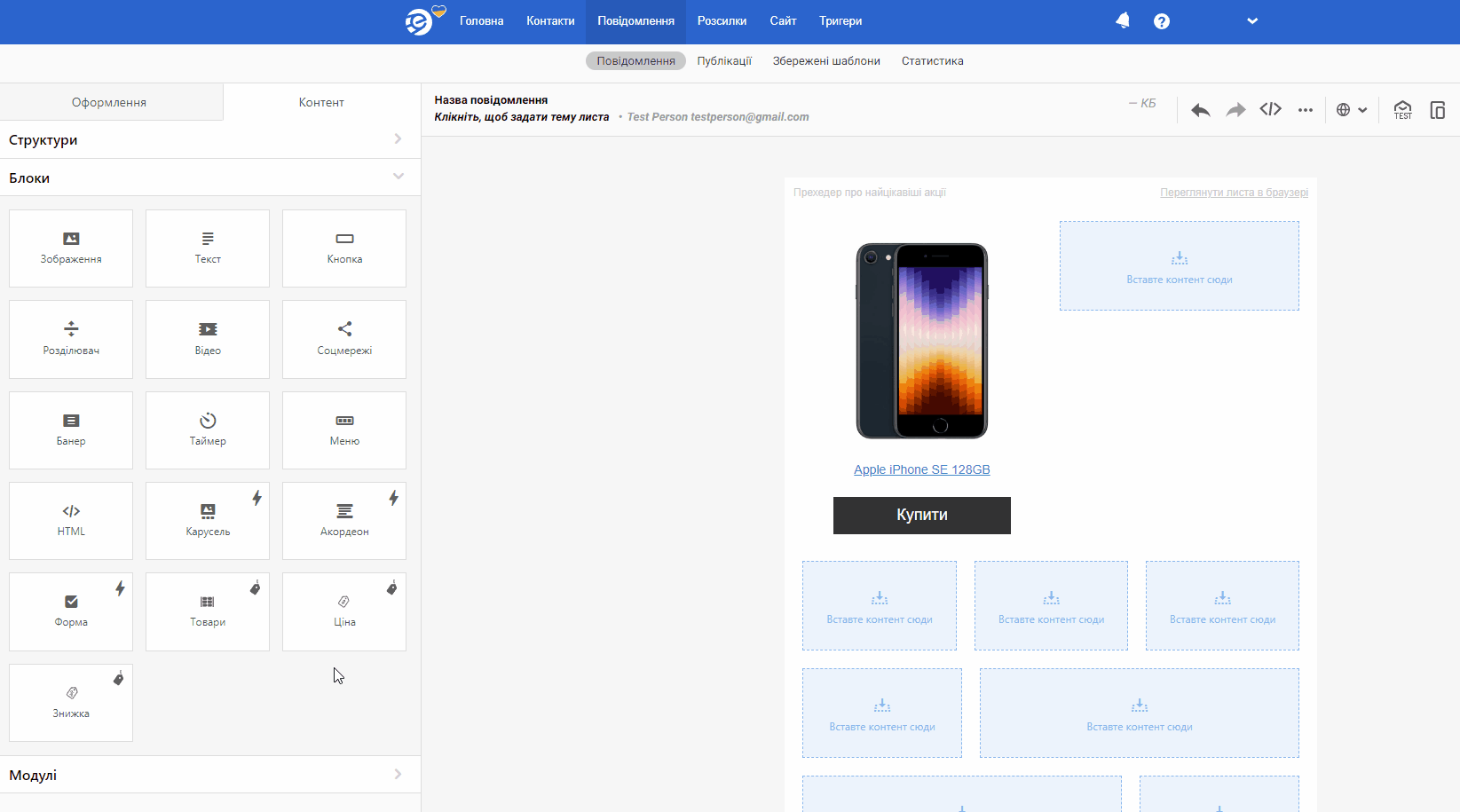Viewport: 1460px width, 812px height.
Task: Open the Повідомлення top menu item
Action: (635, 21)
